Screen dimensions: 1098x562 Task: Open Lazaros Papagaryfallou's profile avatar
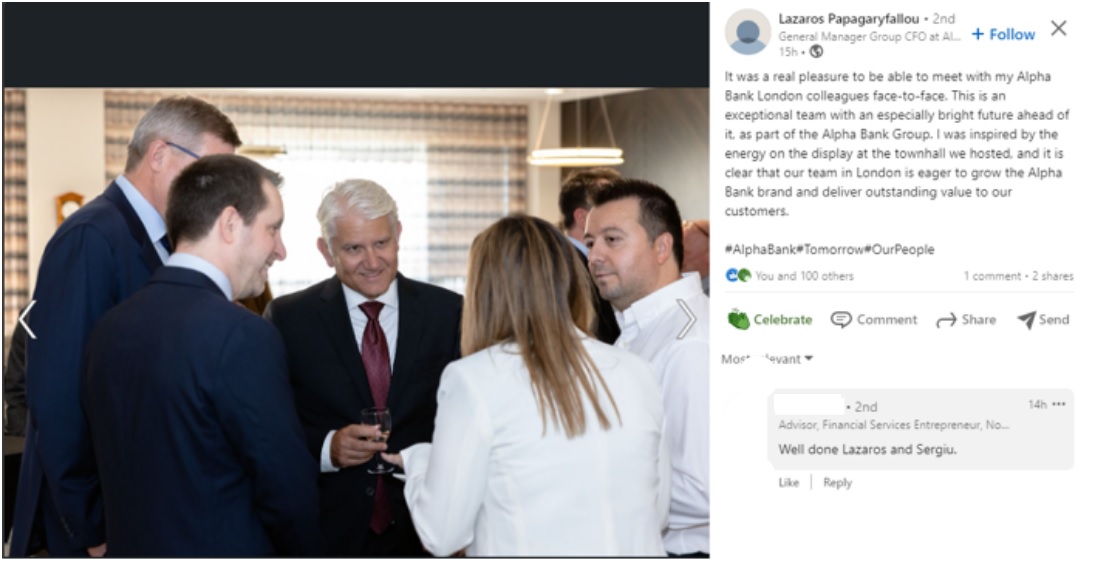pos(748,32)
